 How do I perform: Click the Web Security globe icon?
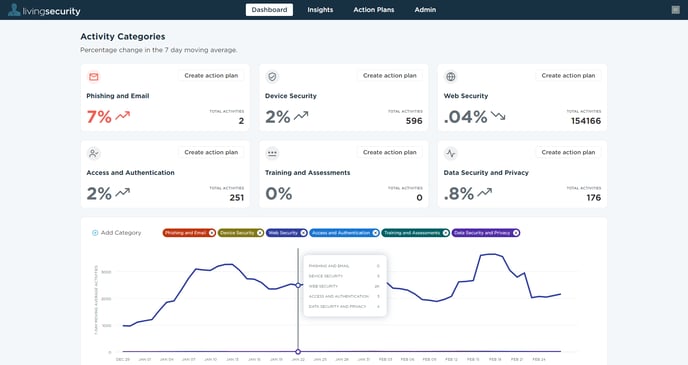tap(451, 77)
